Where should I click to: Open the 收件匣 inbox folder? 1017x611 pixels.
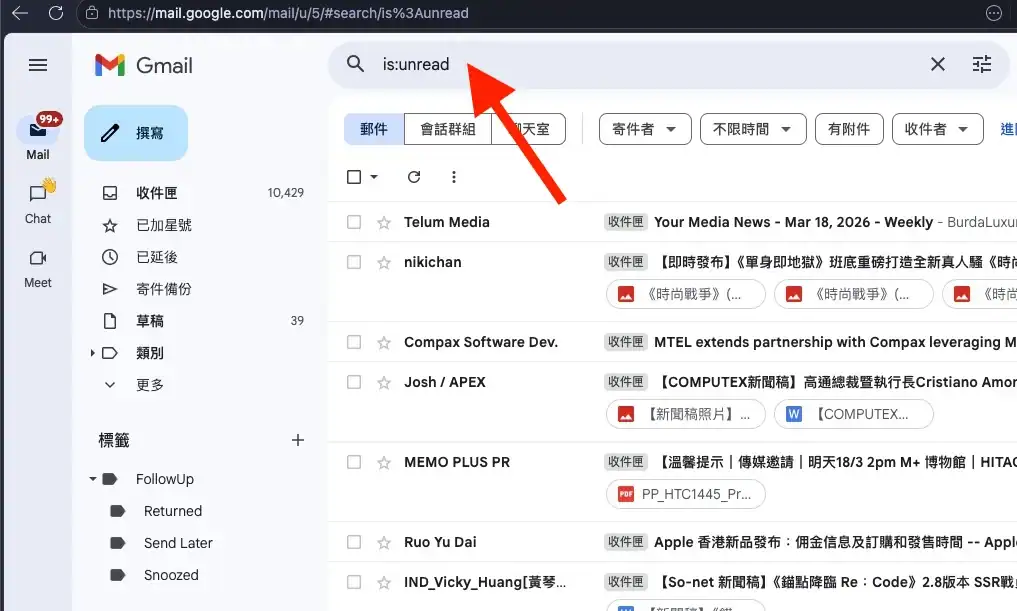tap(157, 193)
